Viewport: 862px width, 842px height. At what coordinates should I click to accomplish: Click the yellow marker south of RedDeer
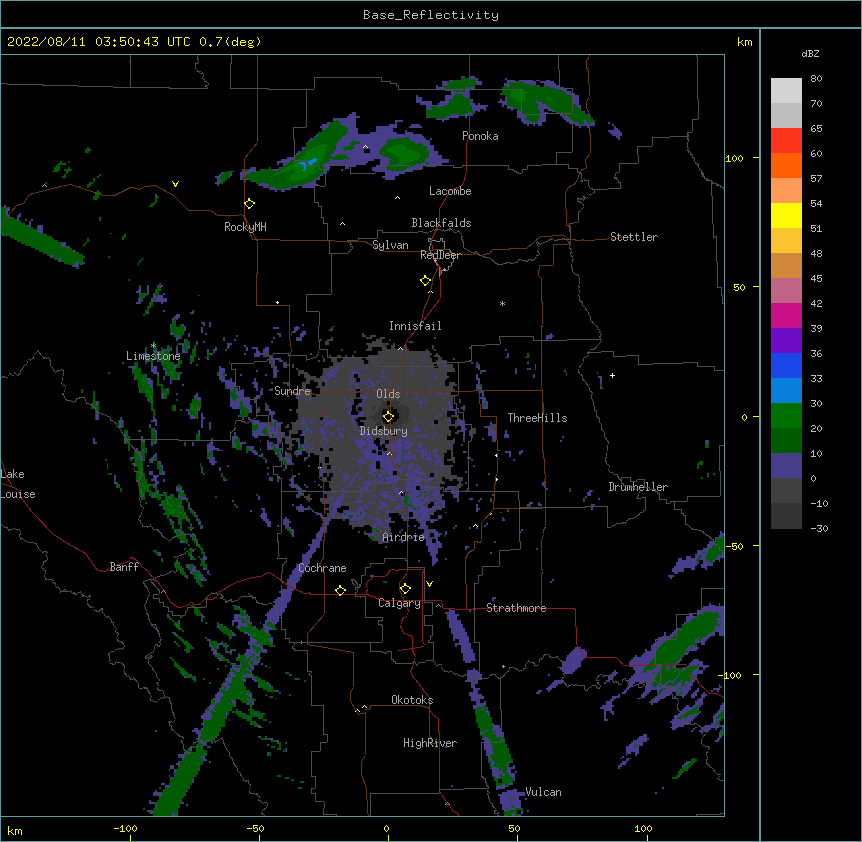[x=425, y=281]
